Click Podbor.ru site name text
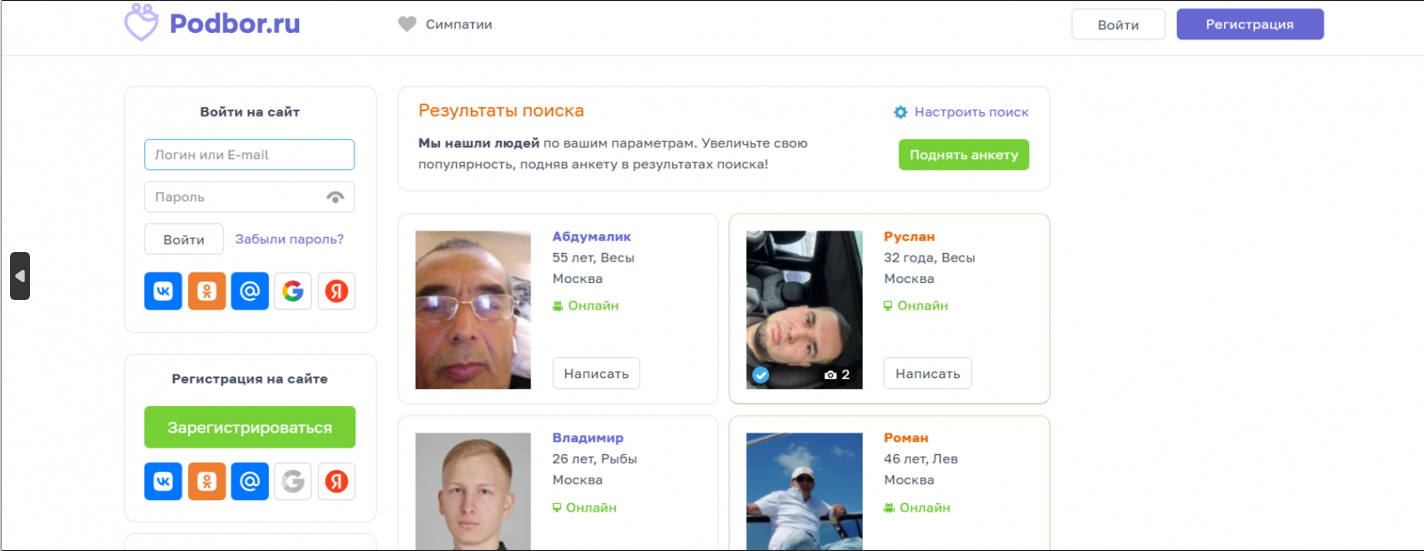 [x=235, y=23]
